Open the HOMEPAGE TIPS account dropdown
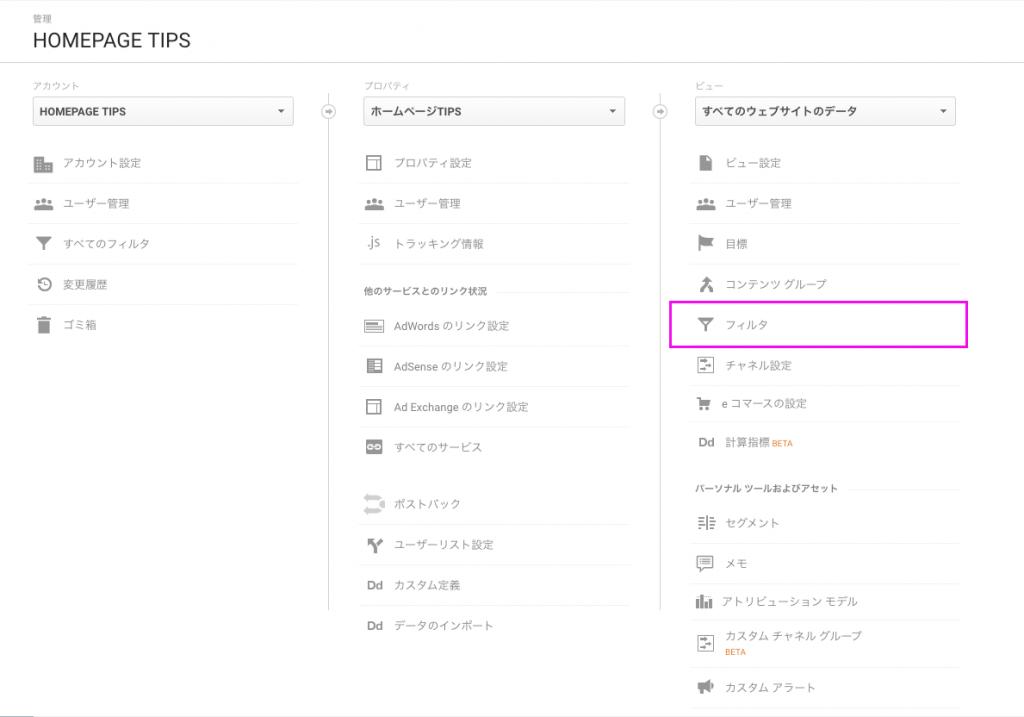Image resolution: width=1024 pixels, height=717 pixels. [163, 111]
